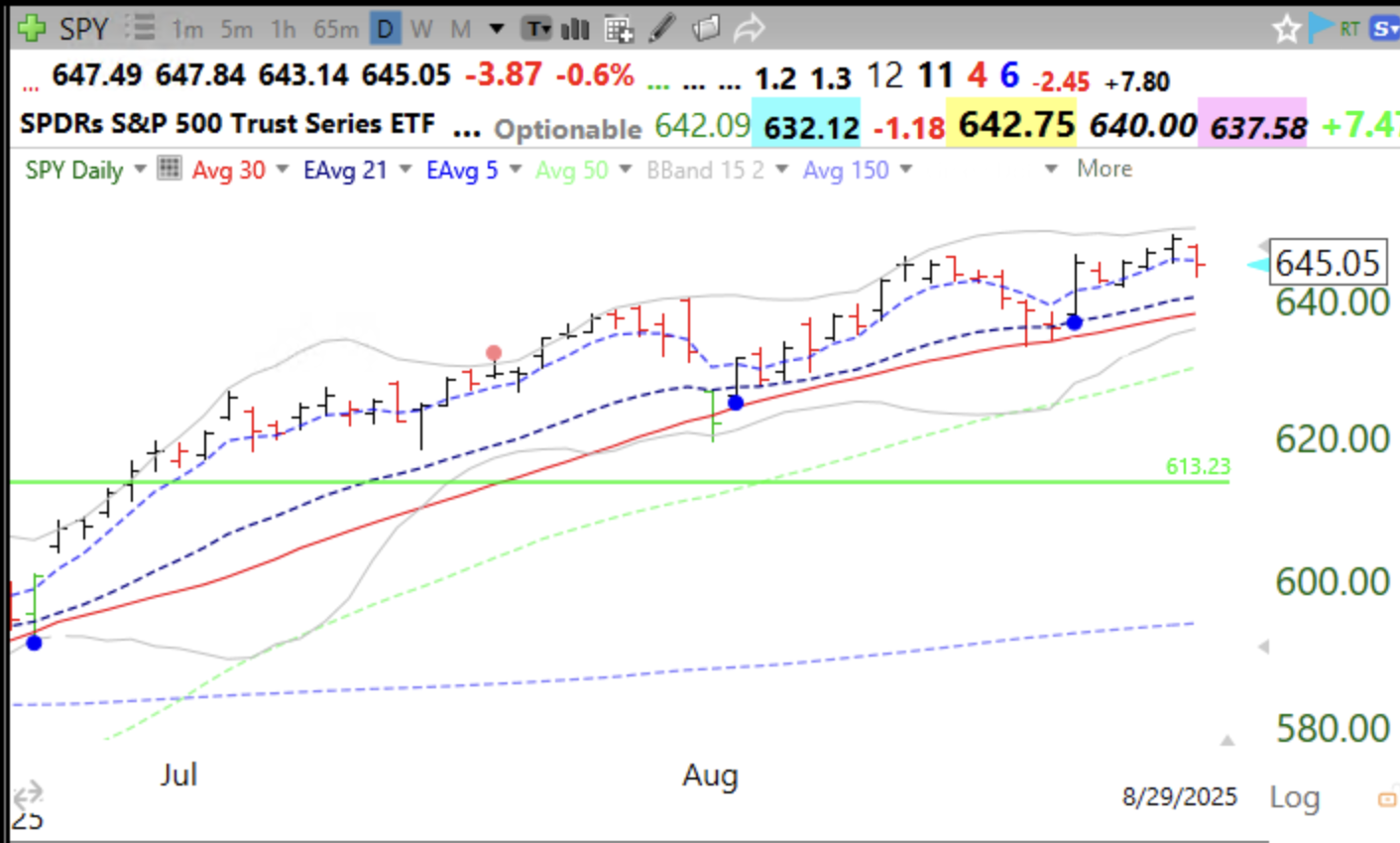Switch to weekly W timeframe
The width and height of the screenshot is (1400, 843).
(421, 29)
